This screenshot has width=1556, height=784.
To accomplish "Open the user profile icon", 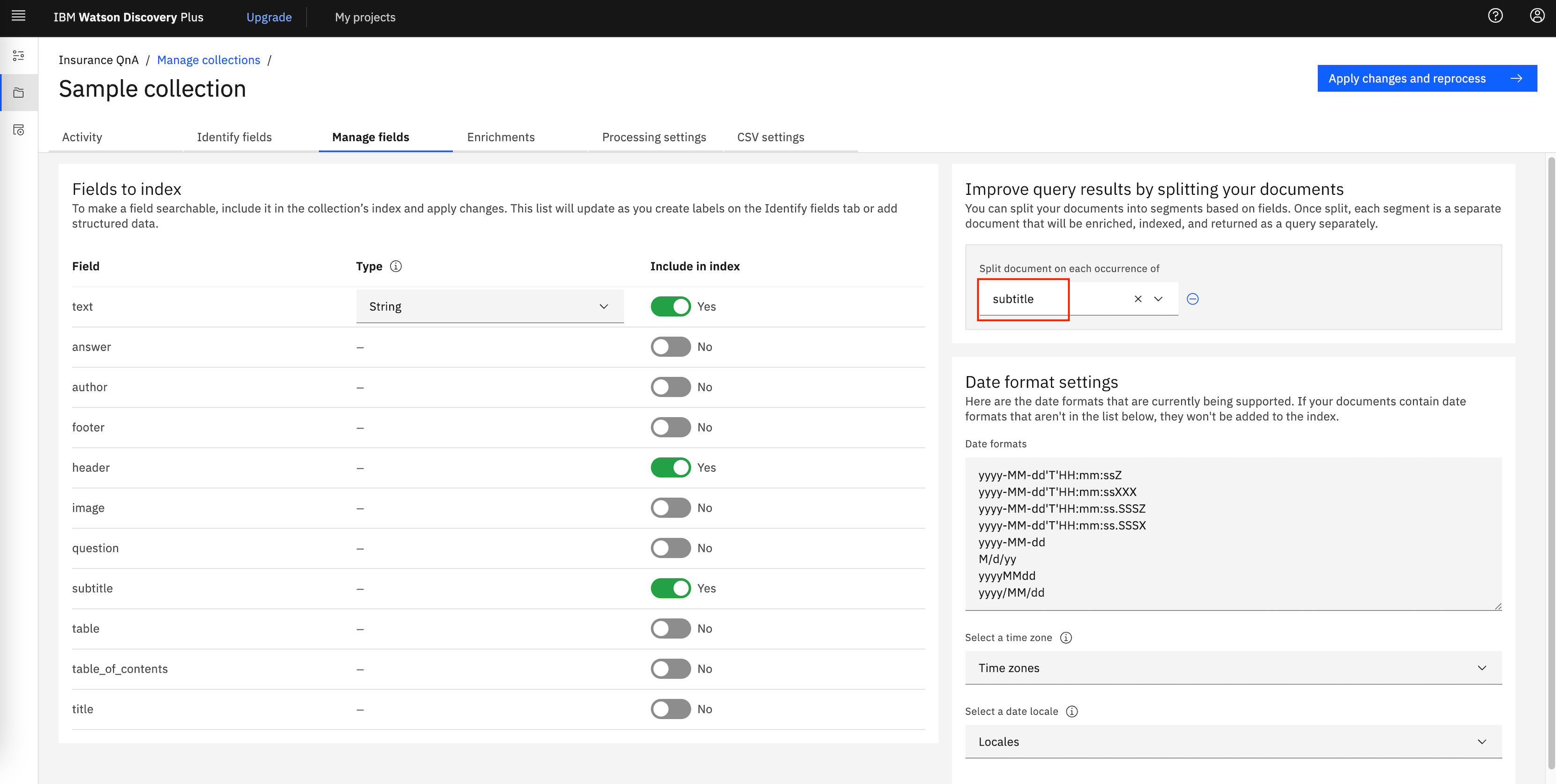I will coord(1537,16).
